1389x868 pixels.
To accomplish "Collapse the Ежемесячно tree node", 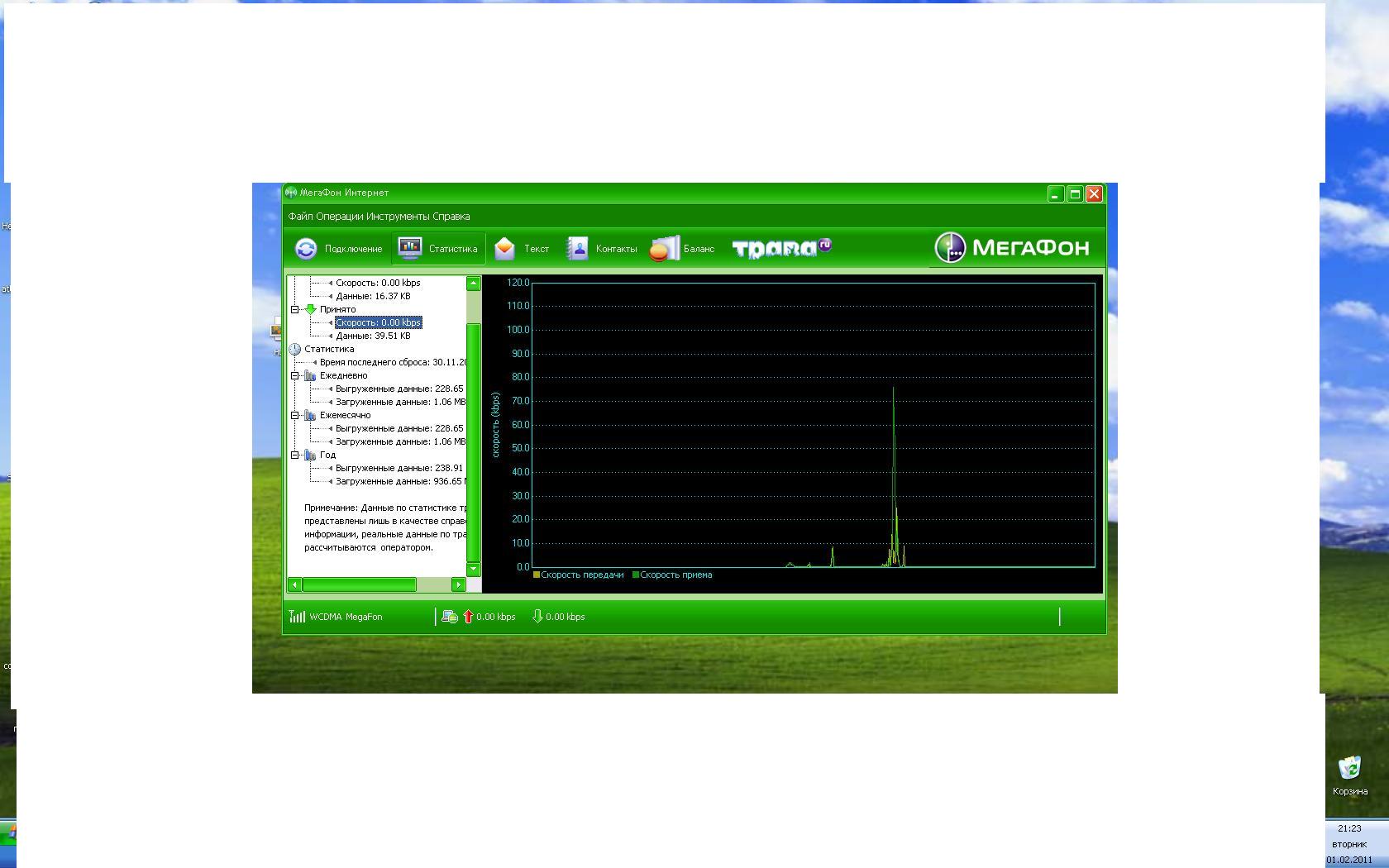I will 295,415.
